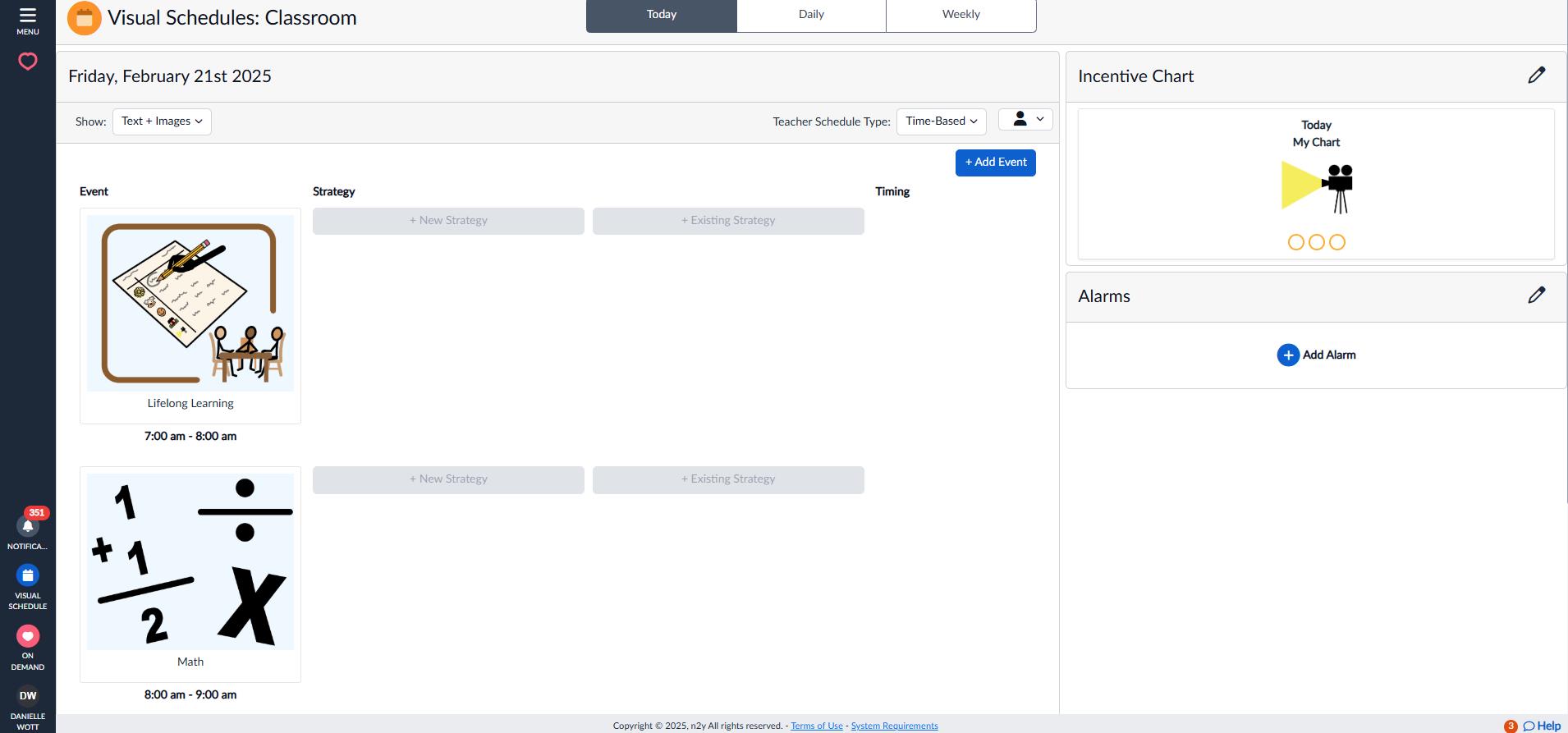The image size is (1568, 733).
Task: Open On Demand heart icon
Action: (28, 636)
